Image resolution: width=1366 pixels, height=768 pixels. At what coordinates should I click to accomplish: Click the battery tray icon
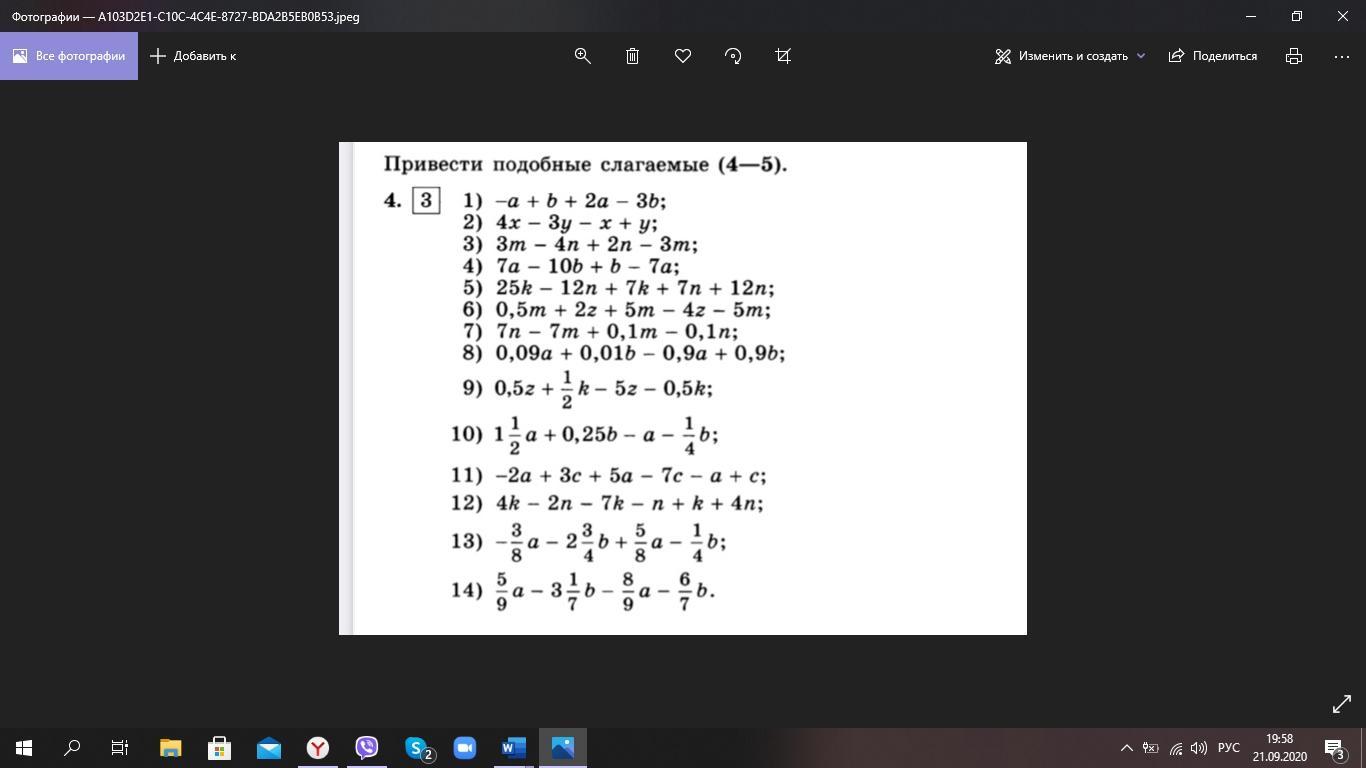pyautogui.click(x=1151, y=748)
